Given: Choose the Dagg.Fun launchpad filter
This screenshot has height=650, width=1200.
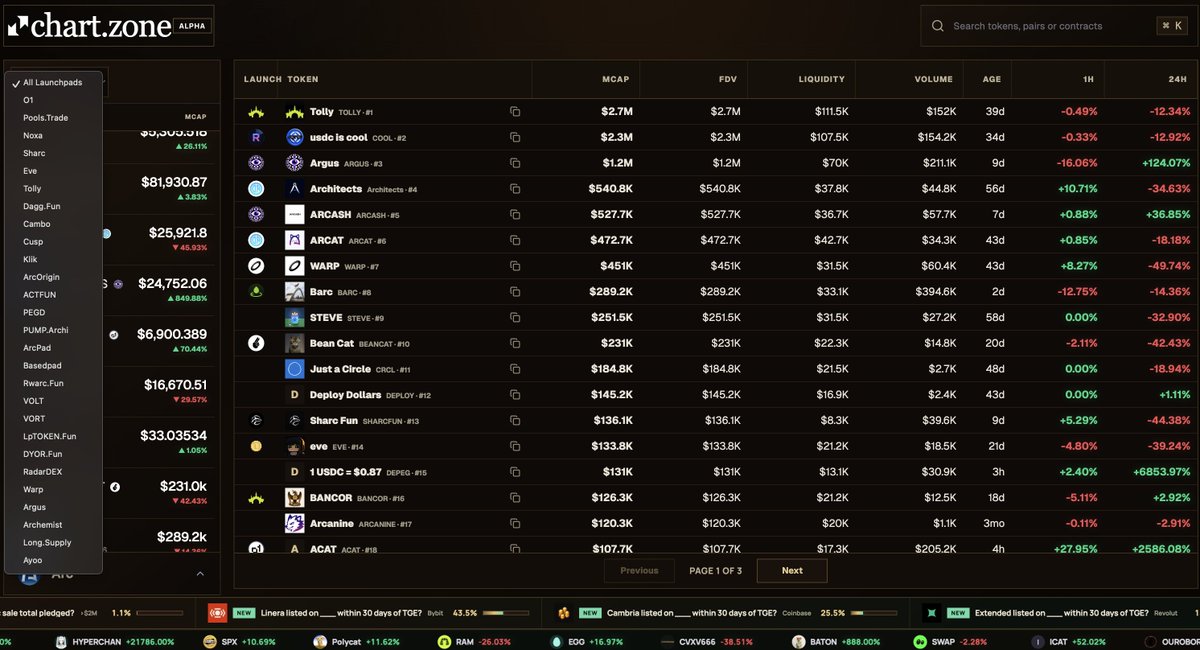Looking at the screenshot, I should (x=53, y=206).
